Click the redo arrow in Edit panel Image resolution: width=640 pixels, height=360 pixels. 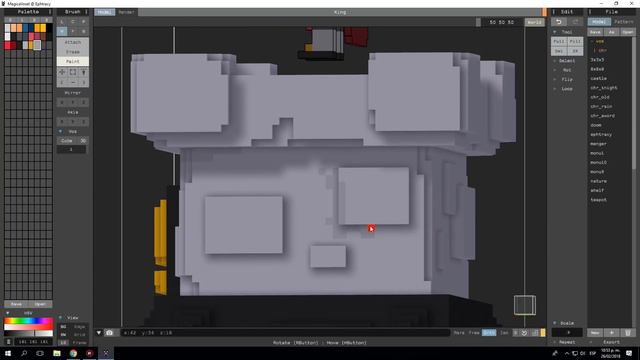coord(576,22)
